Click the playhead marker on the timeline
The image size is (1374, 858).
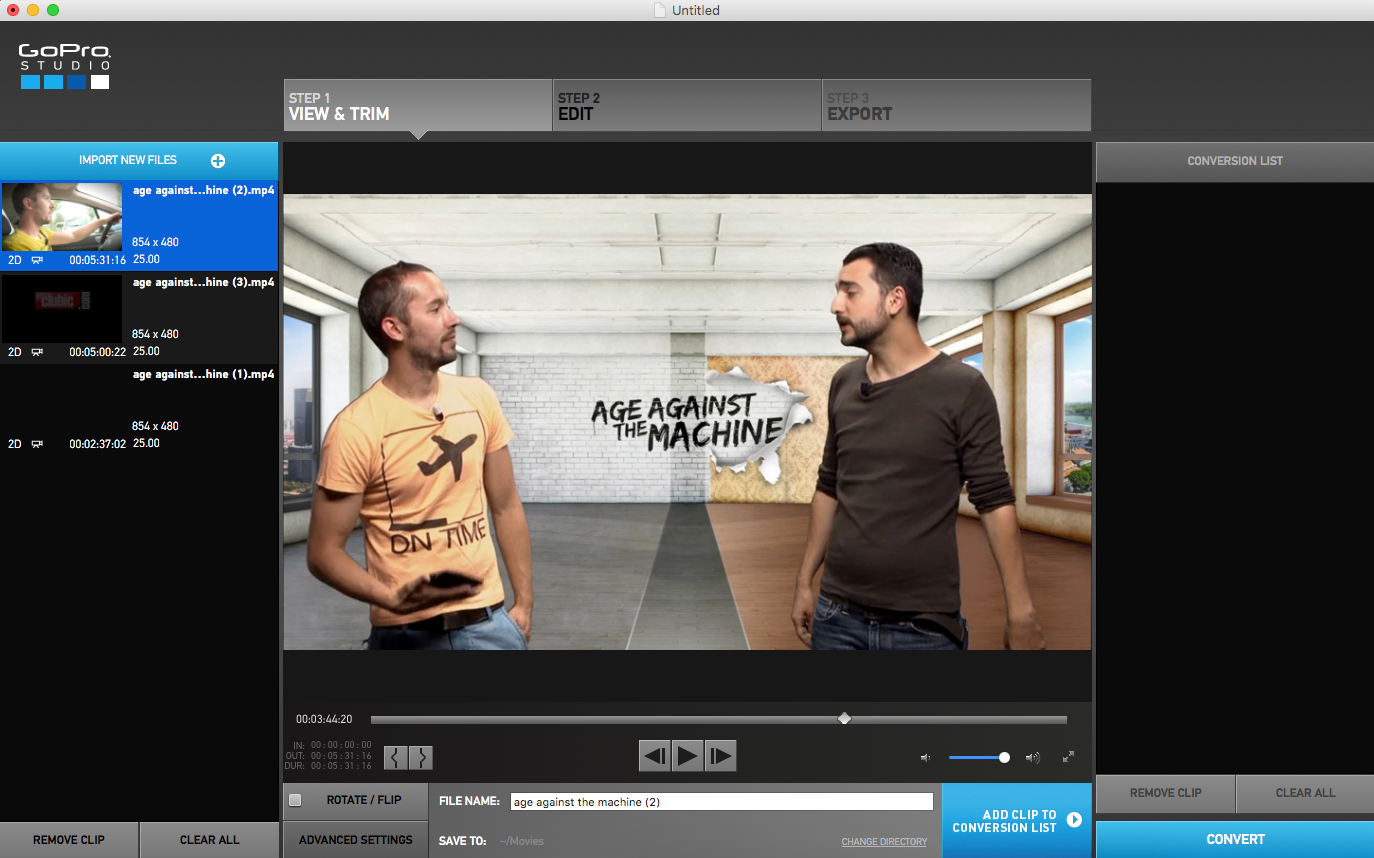tap(844, 719)
